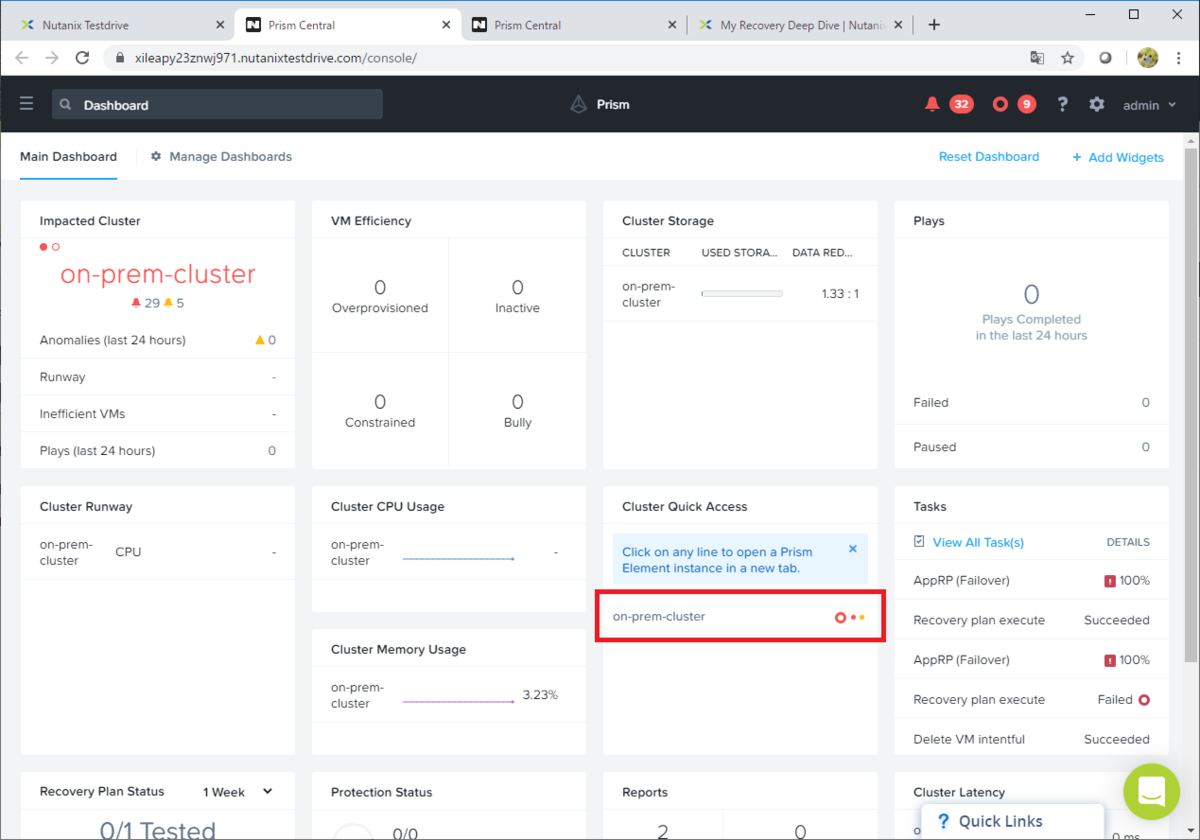Click the Dashboard search field

(217, 105)
